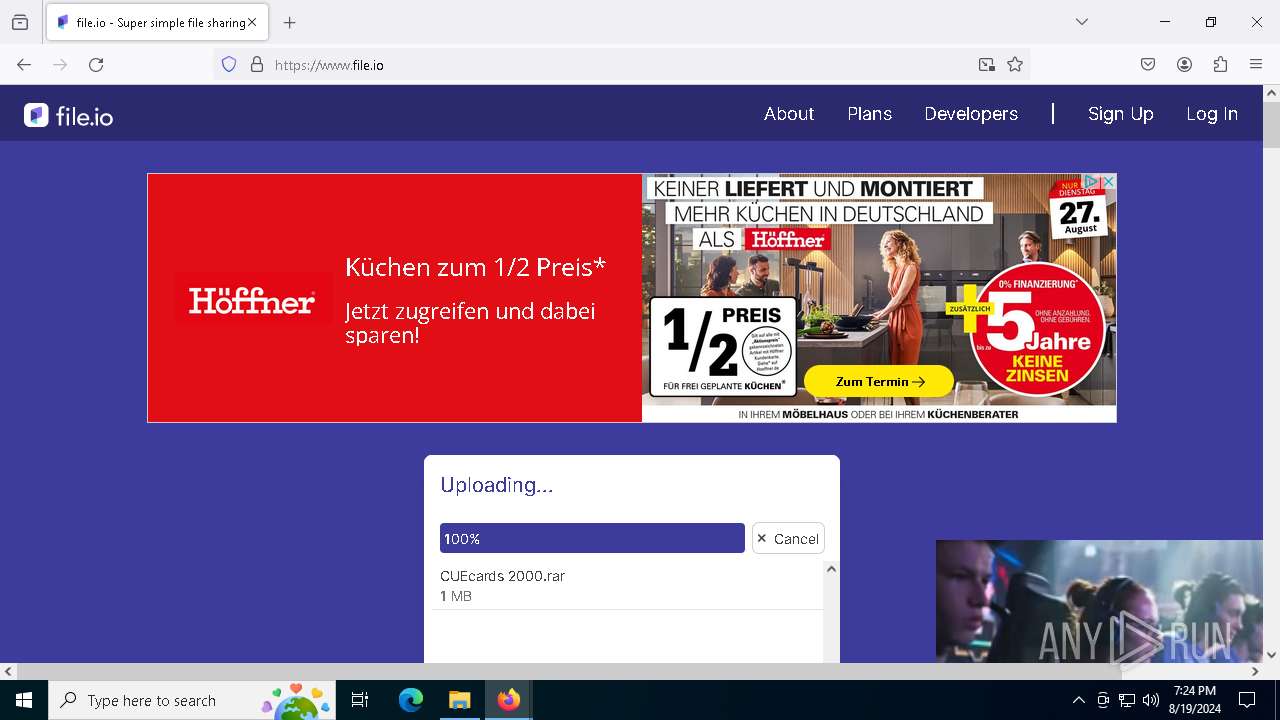Image resolution: width=1280 pixels, height=720 pixels.
Task: Open a new browser tab
Action: pyautogui.click(x=290, y=22)
